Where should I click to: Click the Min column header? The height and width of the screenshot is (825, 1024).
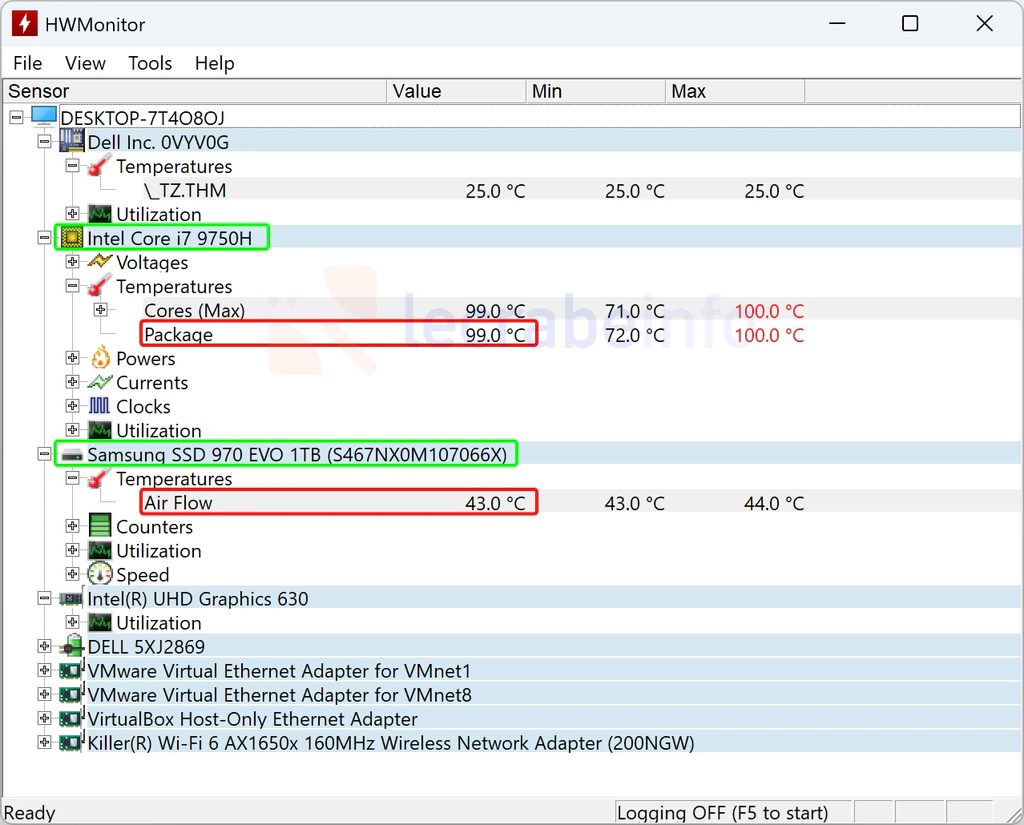click(x=596, y=91)
